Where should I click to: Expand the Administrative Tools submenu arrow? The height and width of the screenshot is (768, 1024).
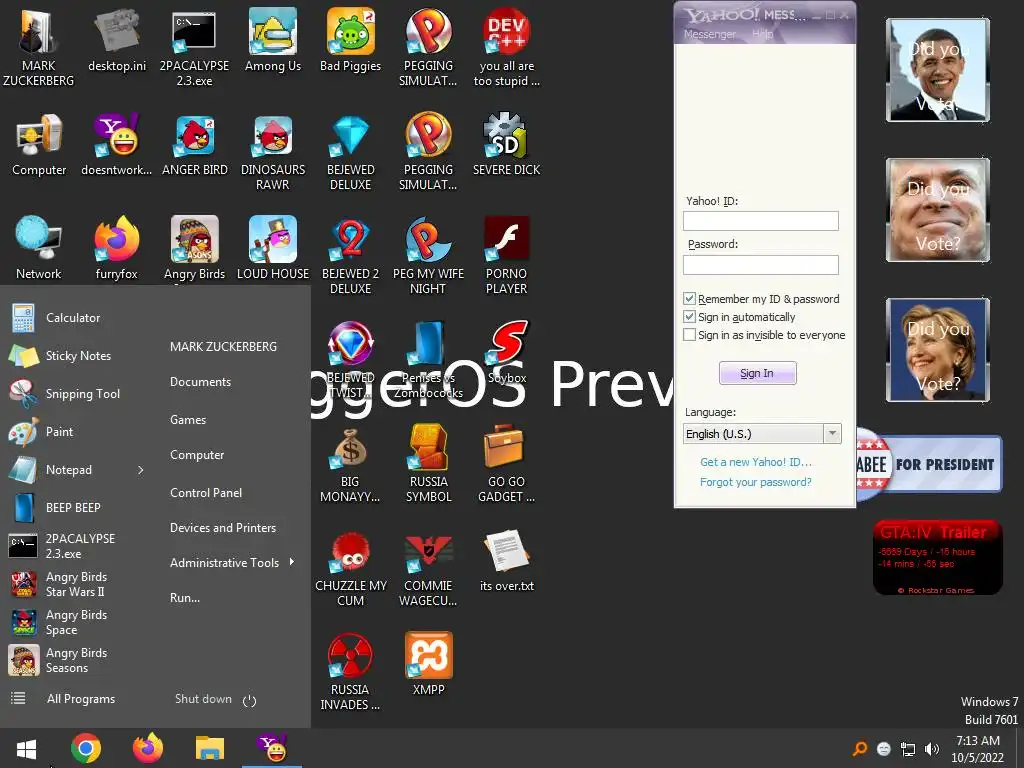point(291,562)
